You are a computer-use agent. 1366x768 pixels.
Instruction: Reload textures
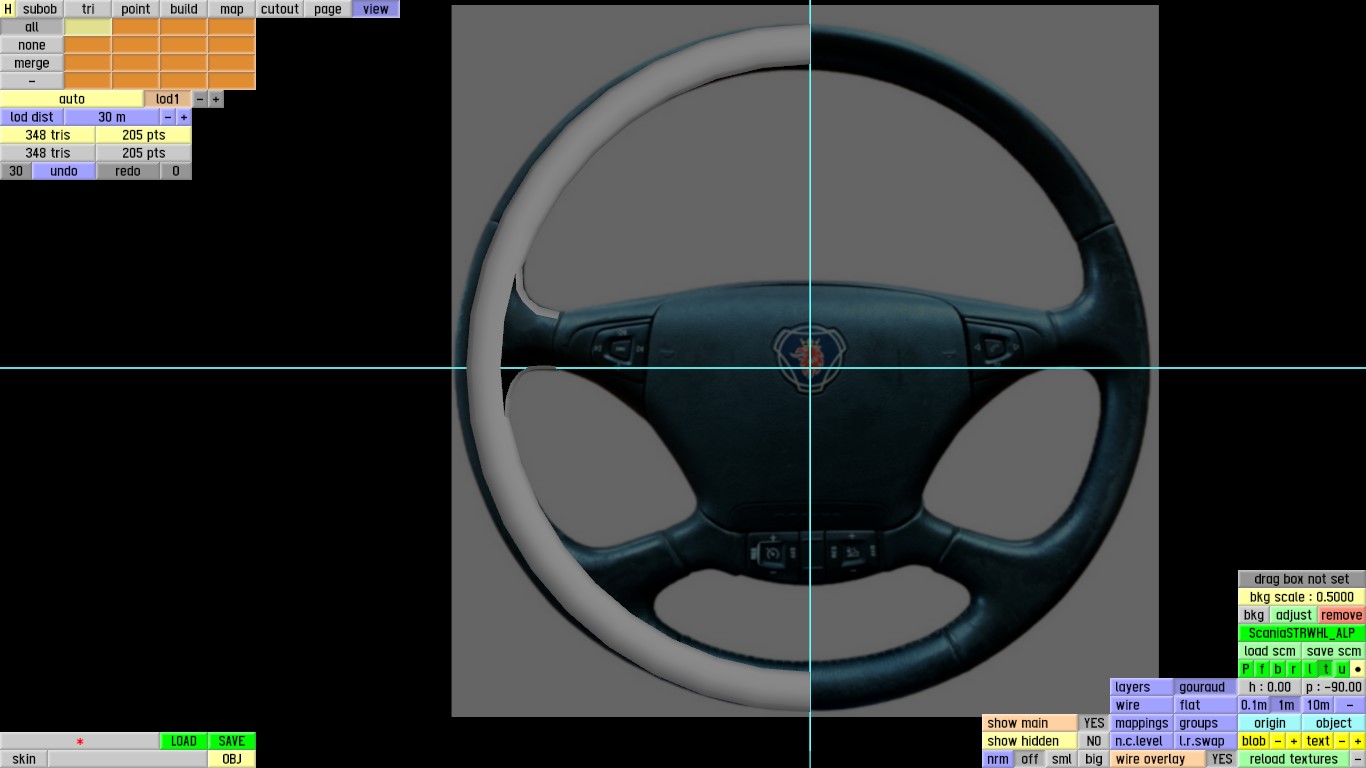click(x=1294, y=759)
